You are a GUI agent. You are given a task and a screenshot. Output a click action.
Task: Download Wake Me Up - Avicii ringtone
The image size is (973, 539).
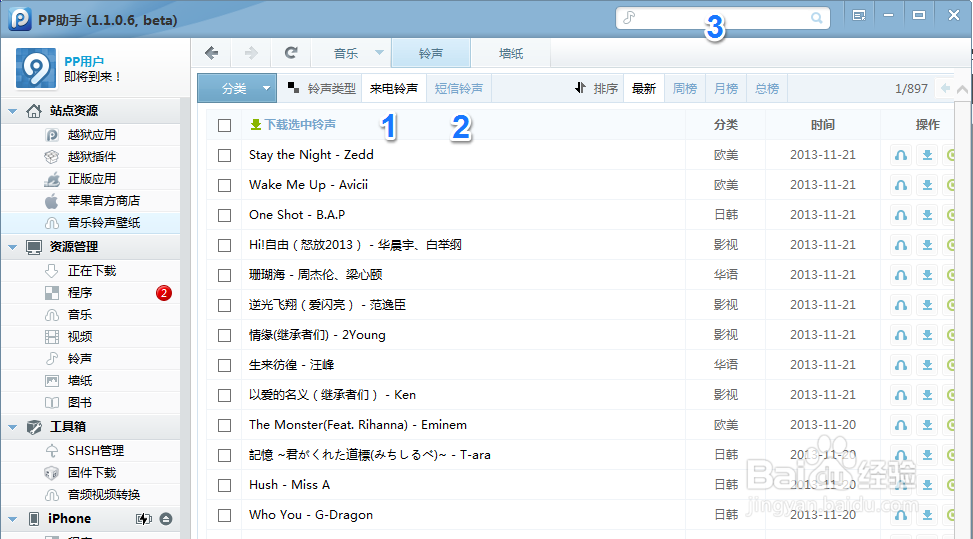[x=927, y=185]
